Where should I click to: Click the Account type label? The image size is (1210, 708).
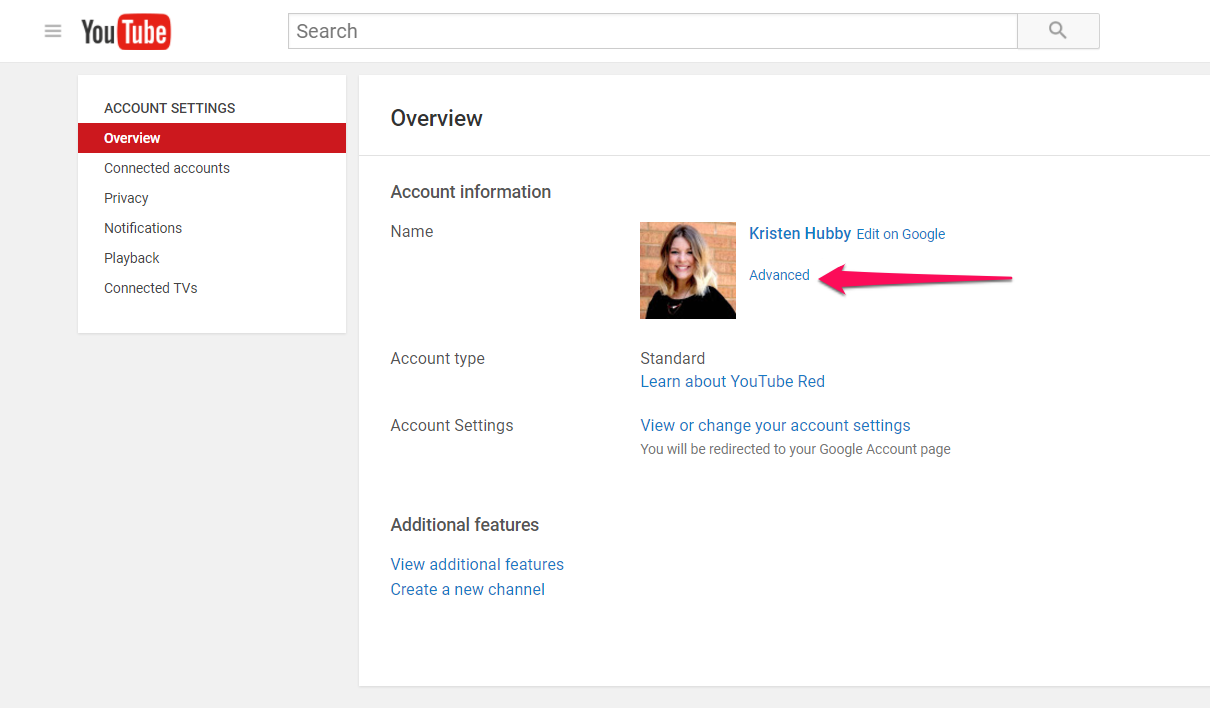pyautogui.click(x=438, y=358)
